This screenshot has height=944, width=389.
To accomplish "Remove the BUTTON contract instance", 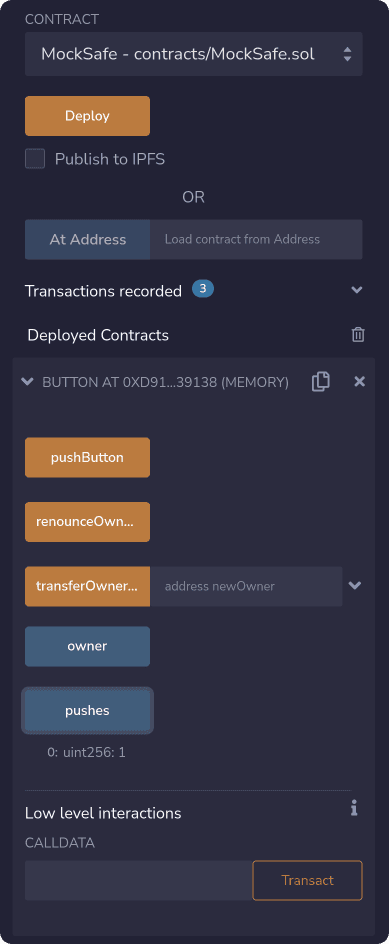I will tap(359, 381).
